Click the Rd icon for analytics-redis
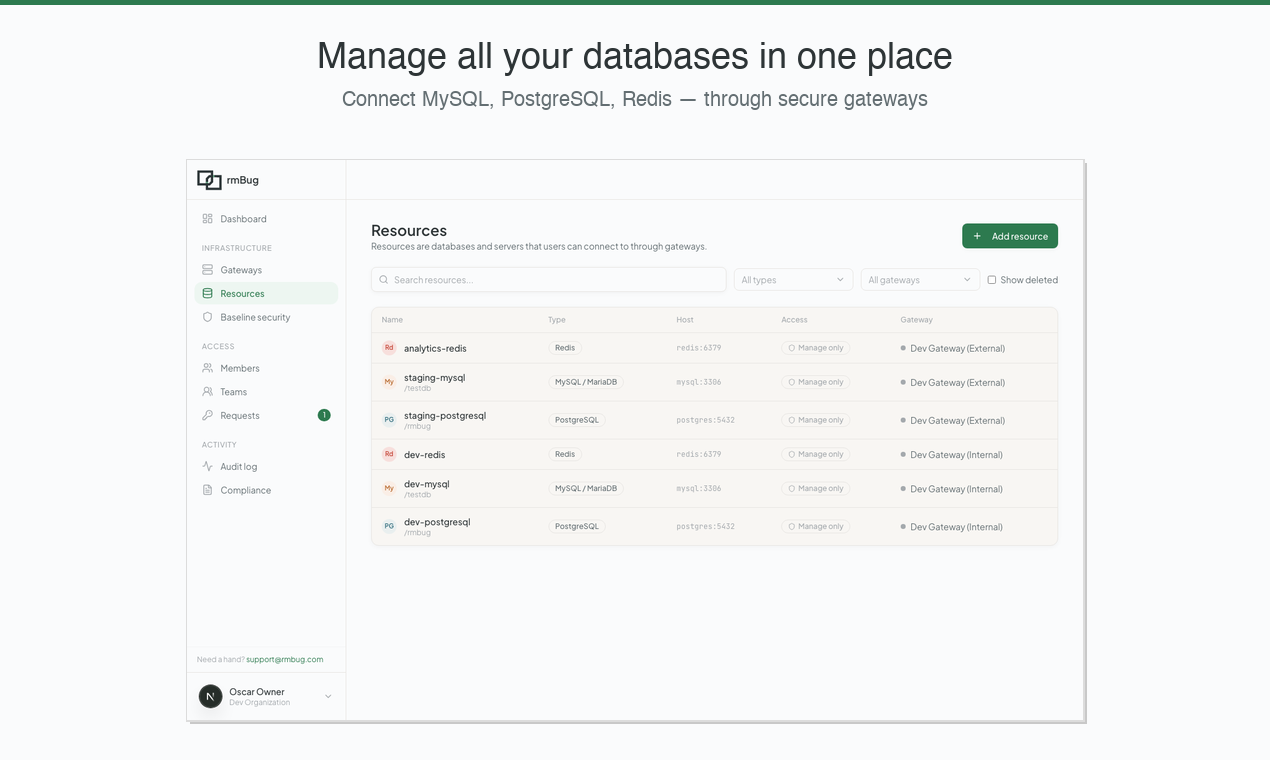The height and width of the screenshot is (760, 1270). [x=389, y=348]
